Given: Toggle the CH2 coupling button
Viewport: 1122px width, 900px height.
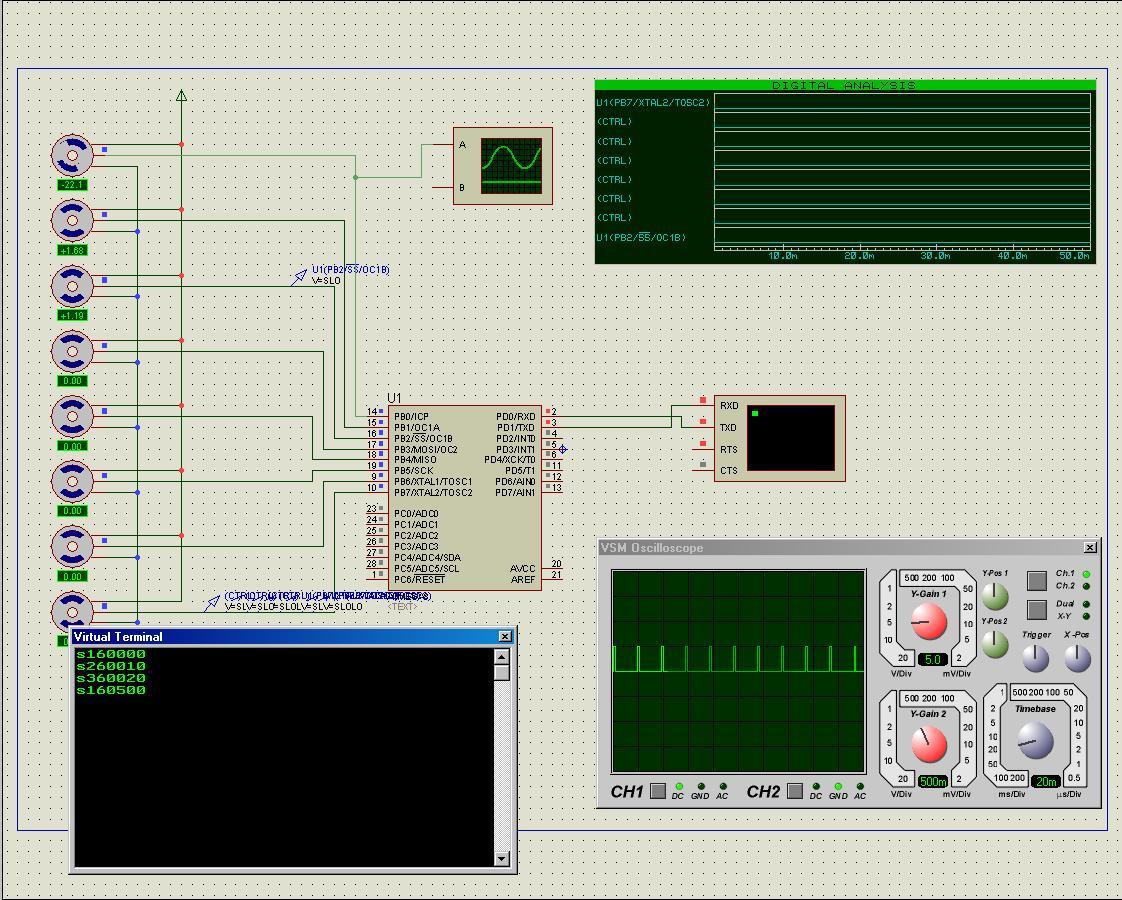Looking at the screenshot, I should click(x=794, y=791).
